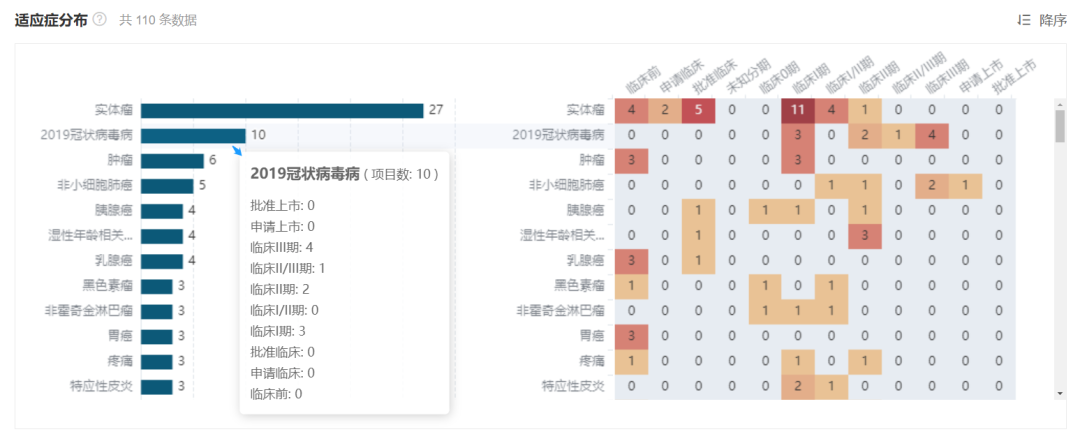
Task: Click the 胰腺癌 label in the heatmap
Action: [585, 210]
